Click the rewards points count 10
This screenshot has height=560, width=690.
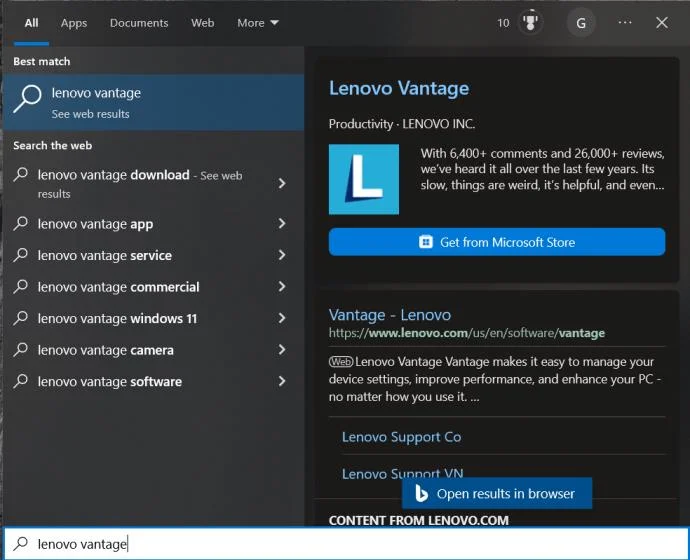point(503,23)
